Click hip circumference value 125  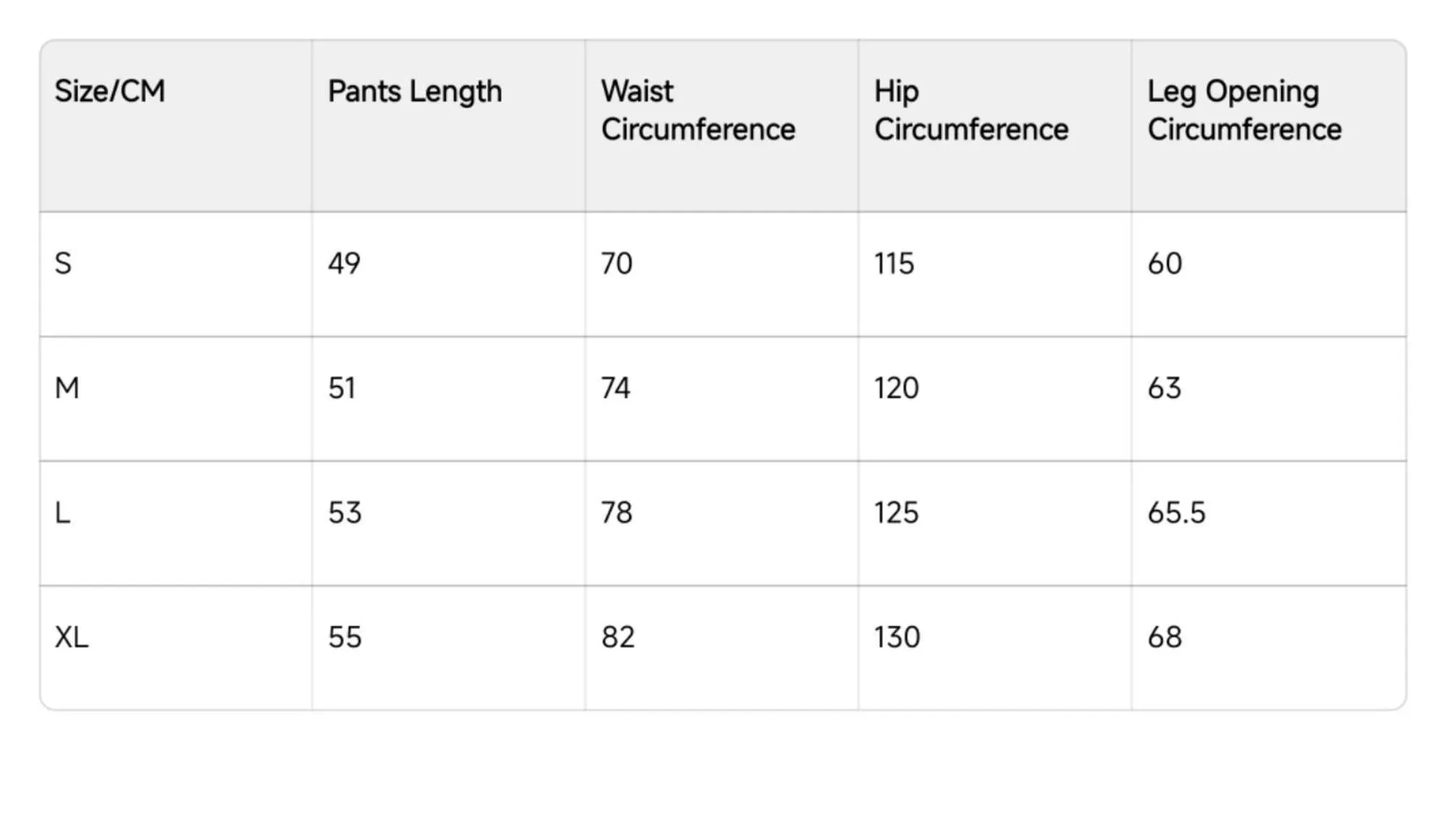click(897, 513)
